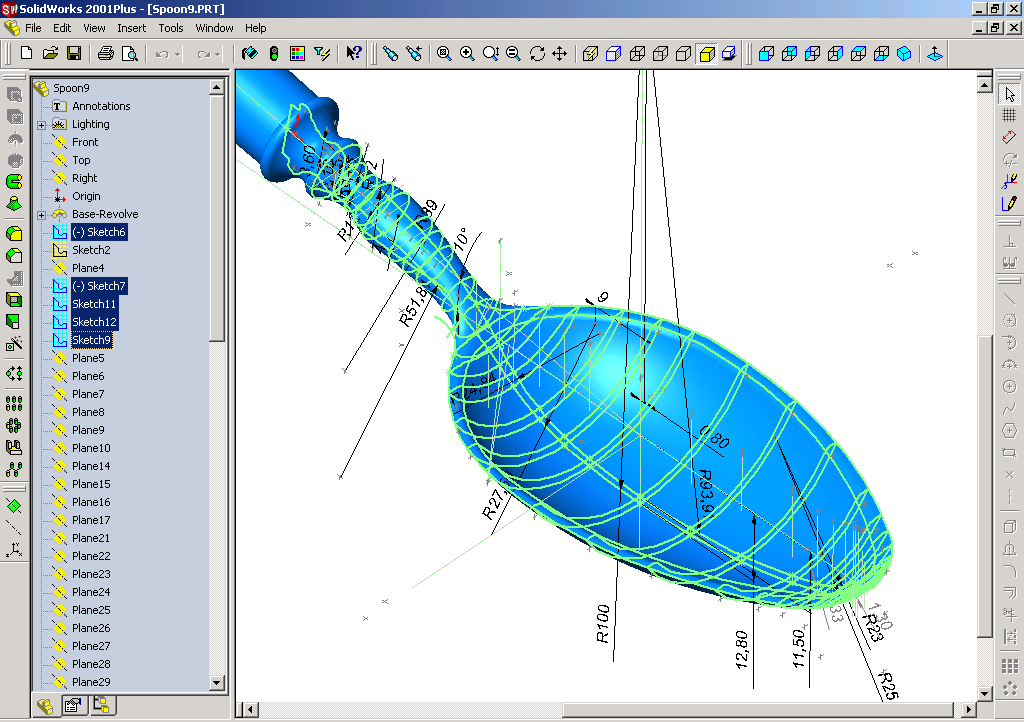The height and width of the screenshot is (722, 1024).
Task: Click the viewport horizontal scrollbar thumb
Action: pyautogui.click(x=758, y=709)
